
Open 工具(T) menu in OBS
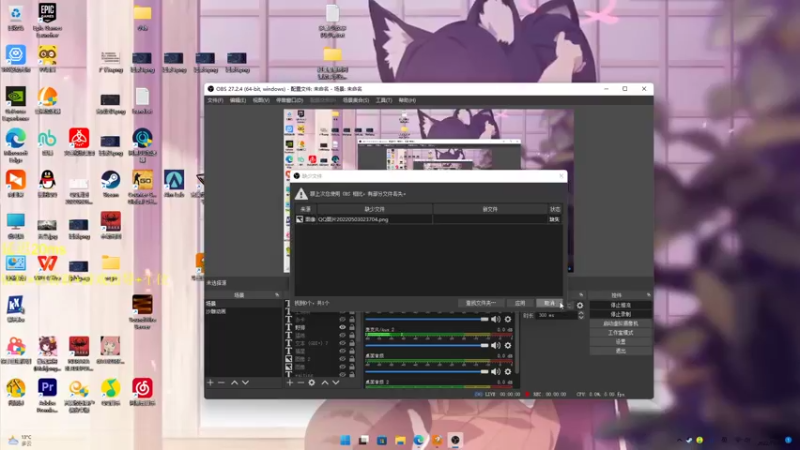pyautogui.click(x=384, y=101)
